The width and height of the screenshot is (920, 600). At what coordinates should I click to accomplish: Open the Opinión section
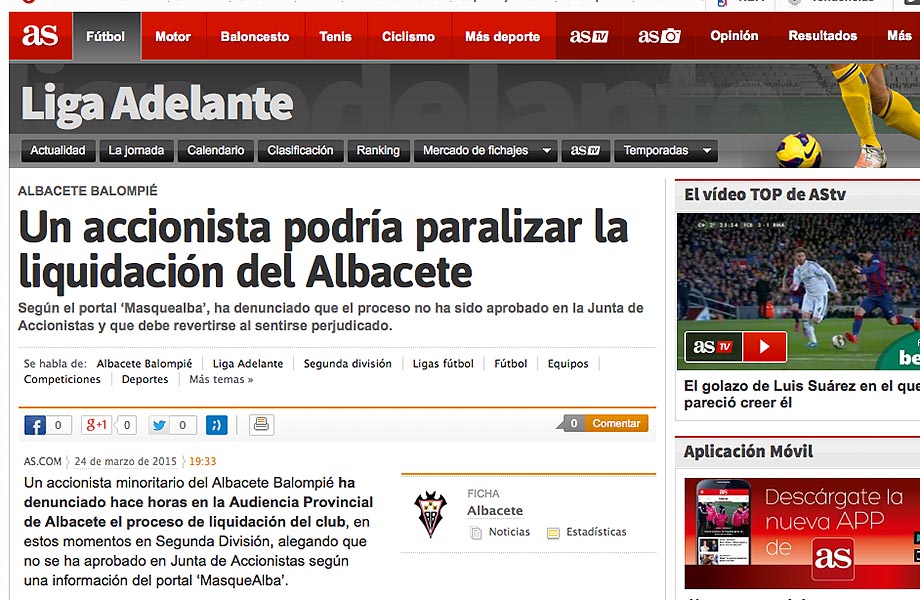point(734,36)
